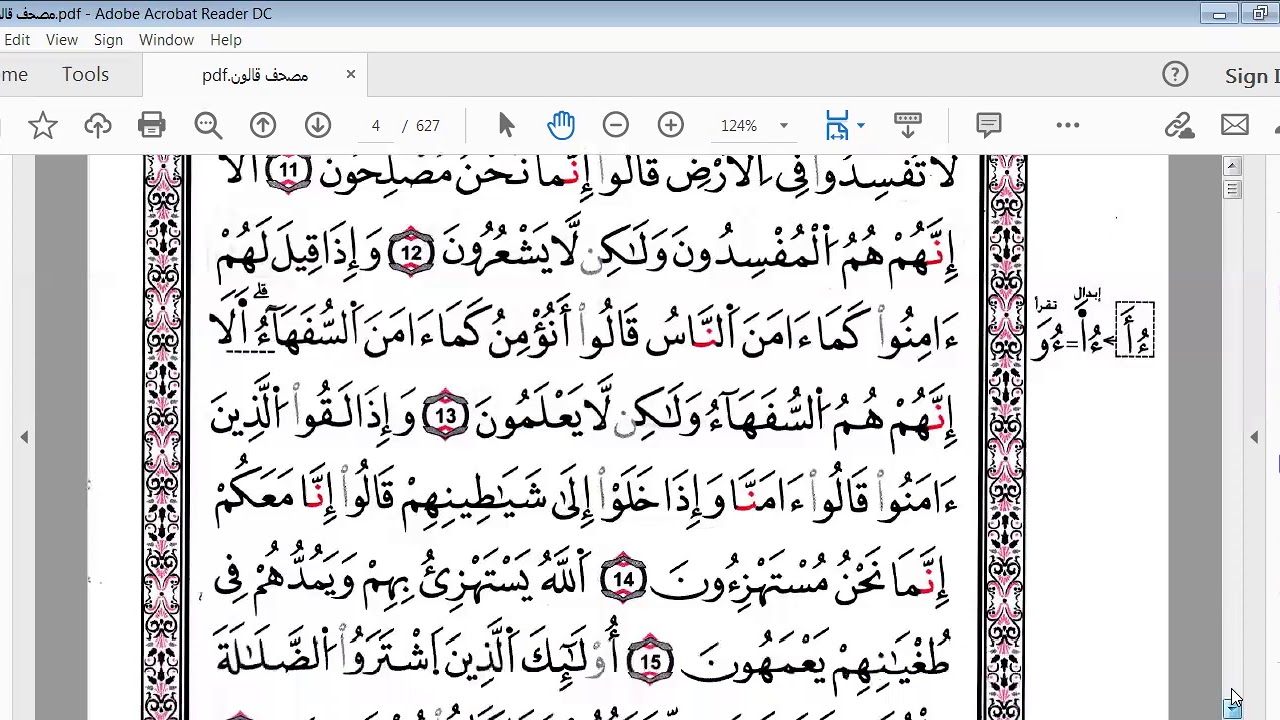
Task: Click verse marker 13 in the page
Action: click(445, 416)
